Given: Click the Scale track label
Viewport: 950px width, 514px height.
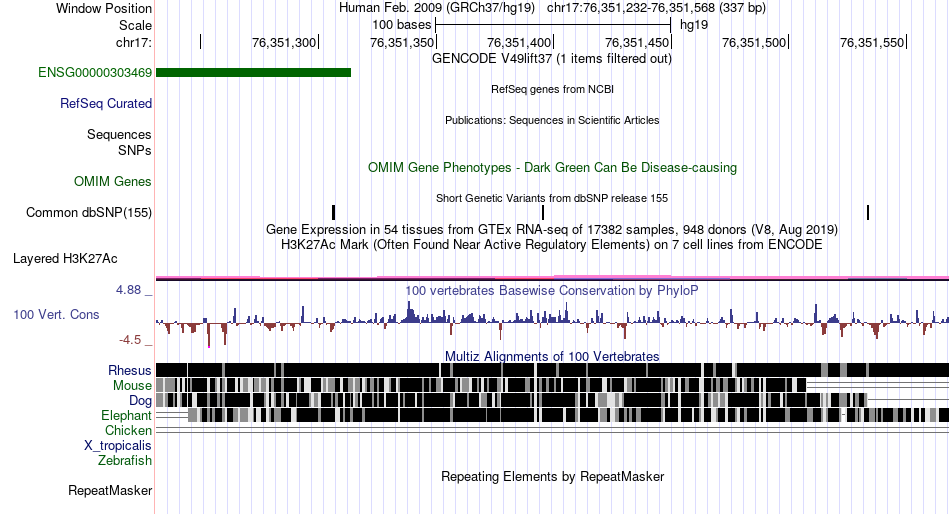Looking at the screenshot, I should (136, 25).
